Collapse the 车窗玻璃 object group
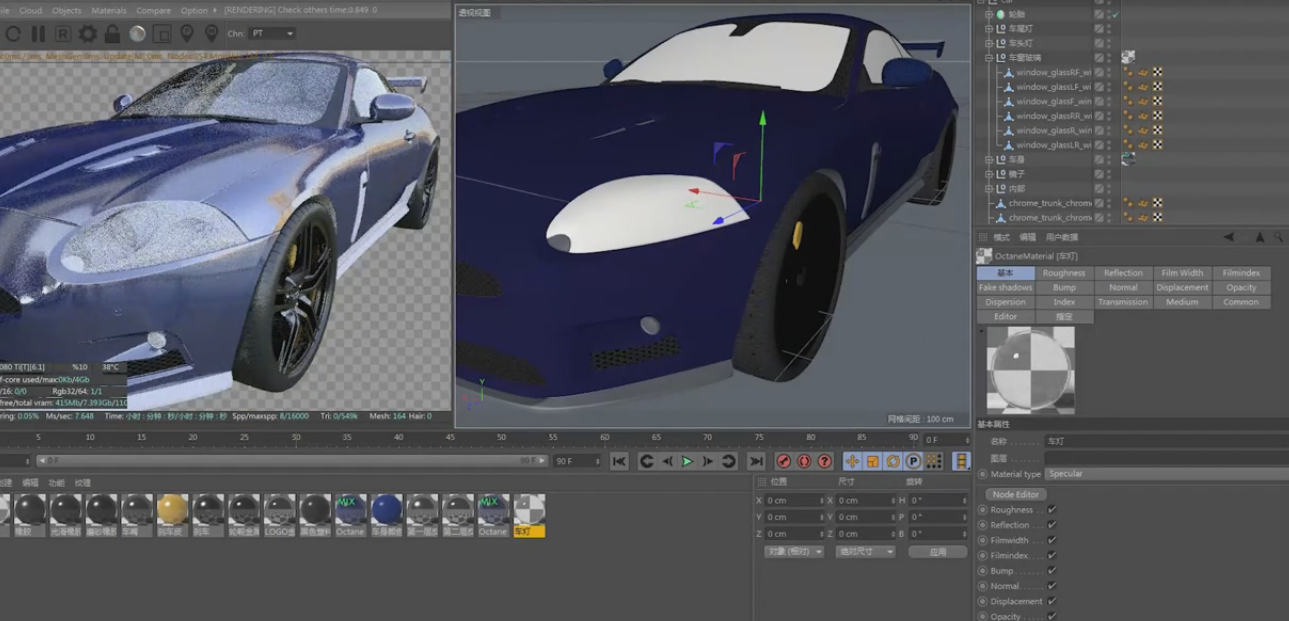Screen dimensions: 1289x621 [989, 58]
